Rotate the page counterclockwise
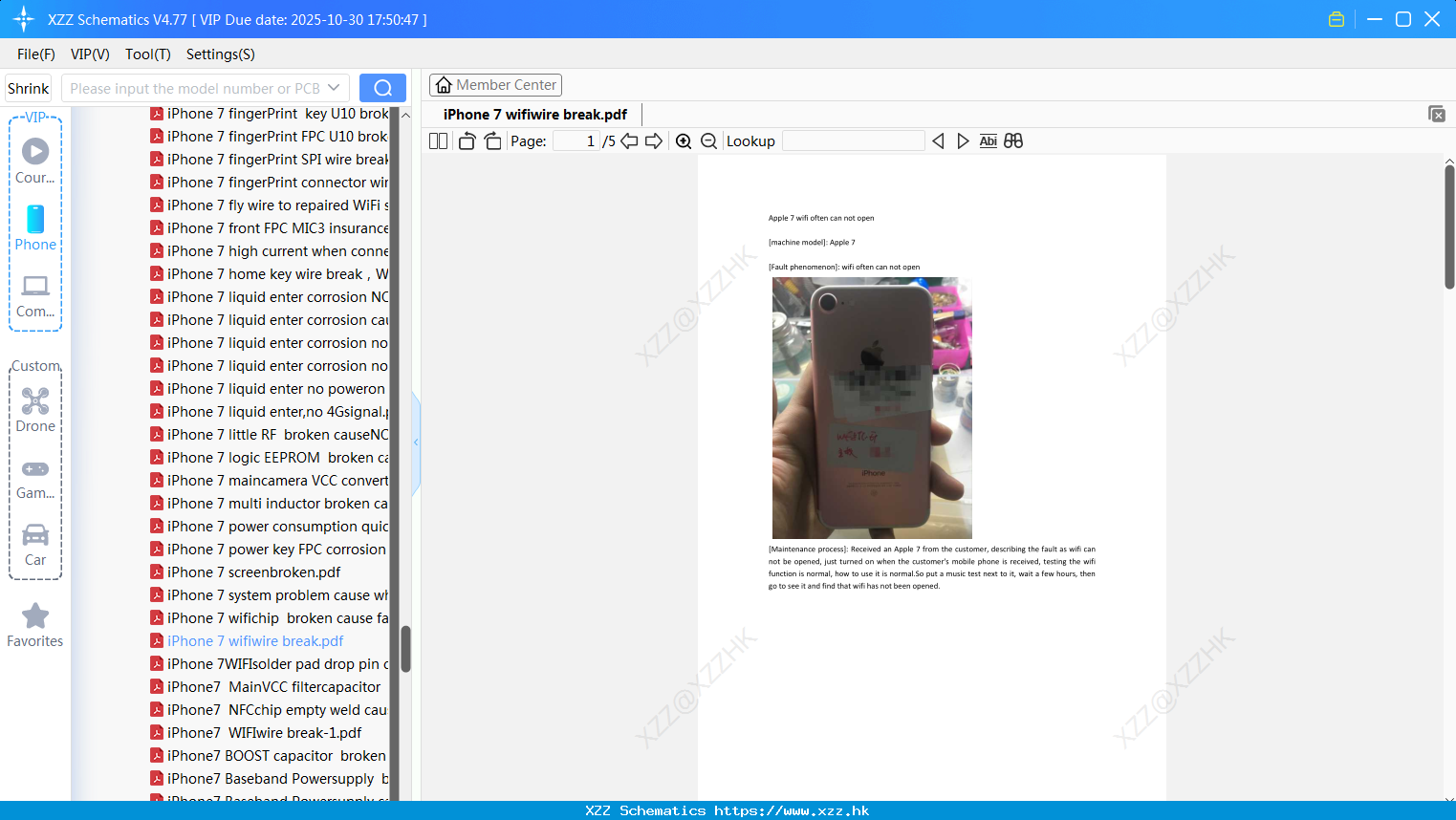 467,141
